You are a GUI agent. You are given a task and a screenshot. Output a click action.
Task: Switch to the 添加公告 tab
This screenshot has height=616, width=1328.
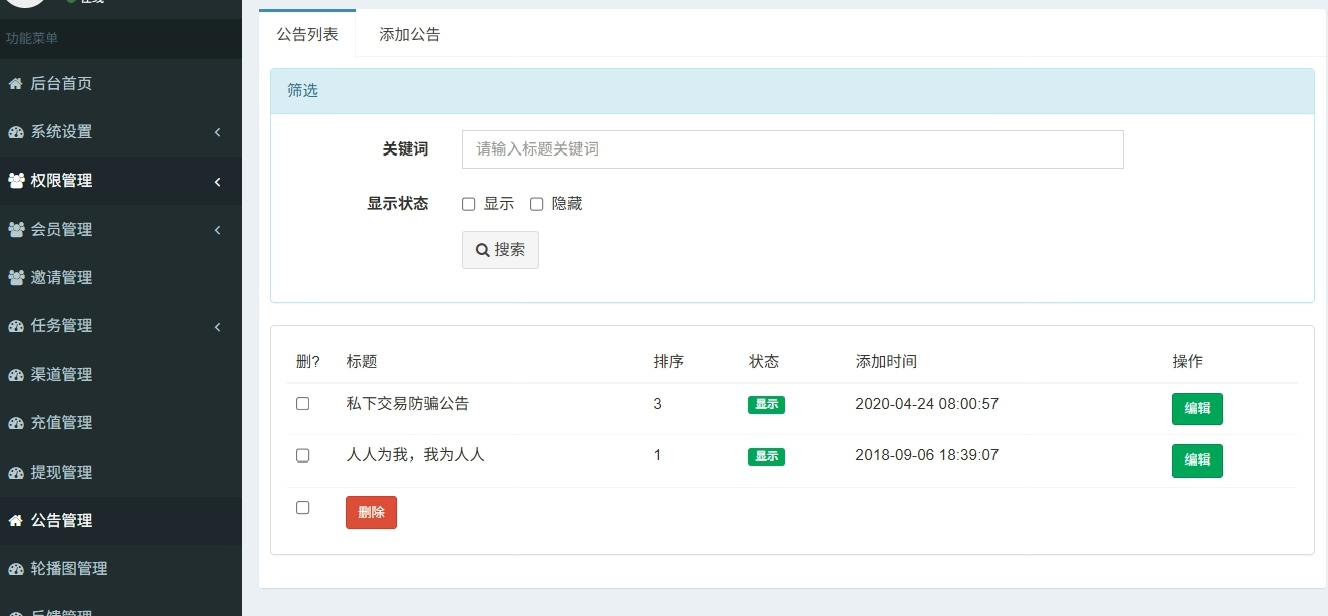410,34
